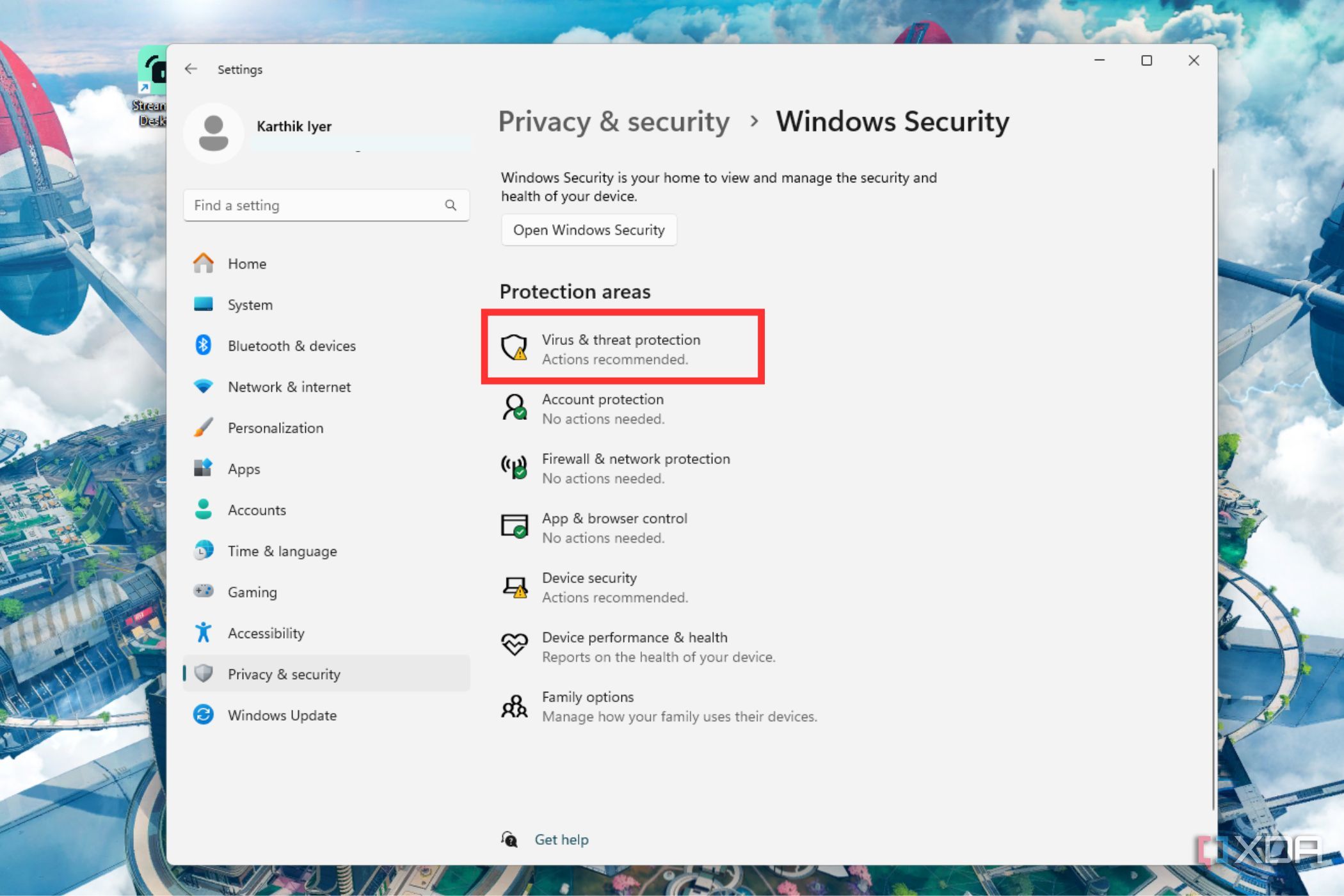Click Karthik Iyer's profile avatar
This screenshot has height=896, width=1344.
tap(214, 132)
